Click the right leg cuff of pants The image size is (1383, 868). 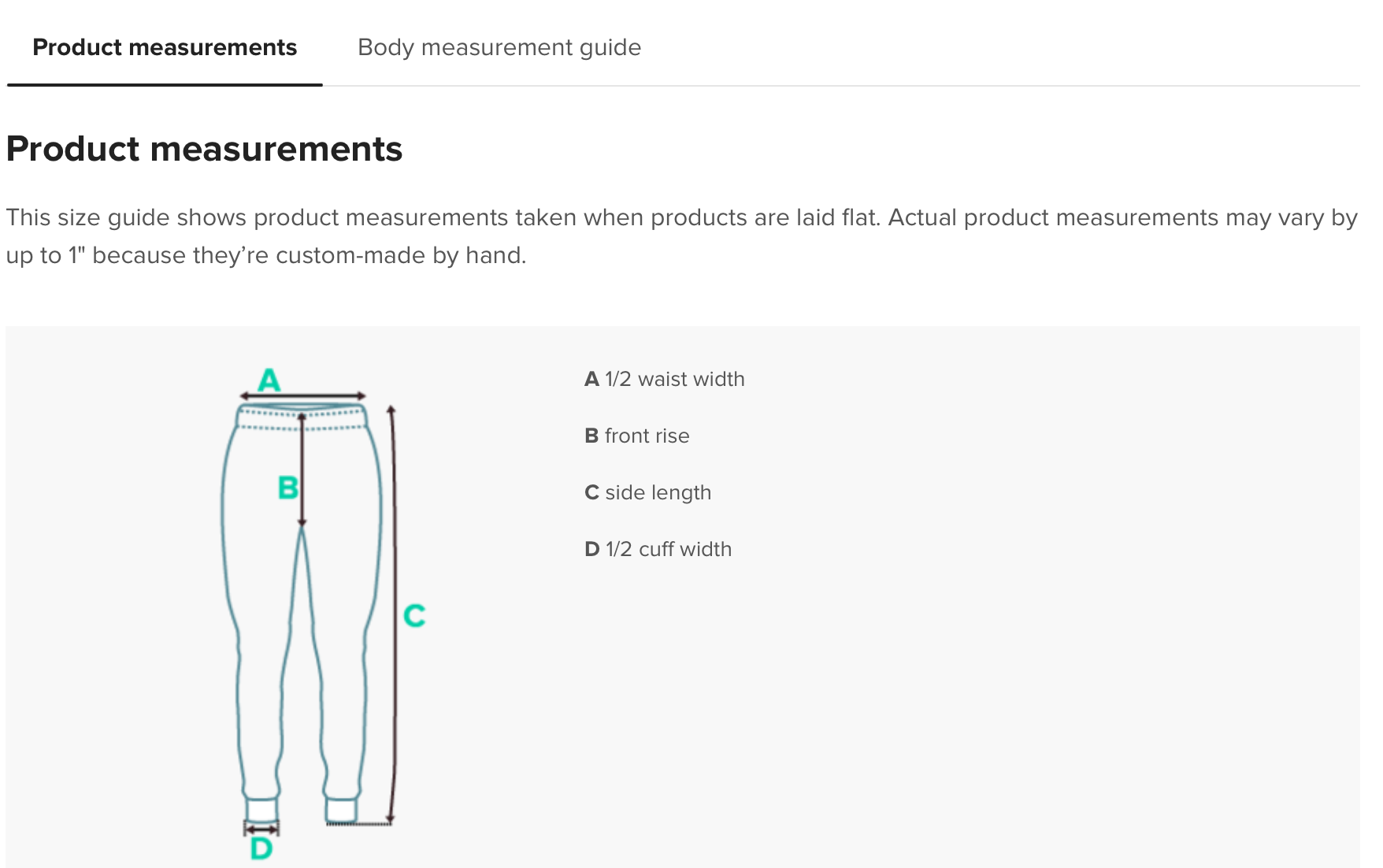[341, 810]
